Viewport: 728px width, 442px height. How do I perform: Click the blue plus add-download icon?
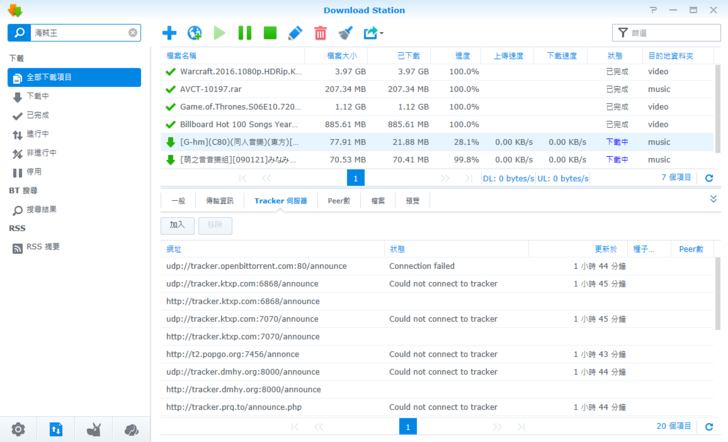(169, 33)
